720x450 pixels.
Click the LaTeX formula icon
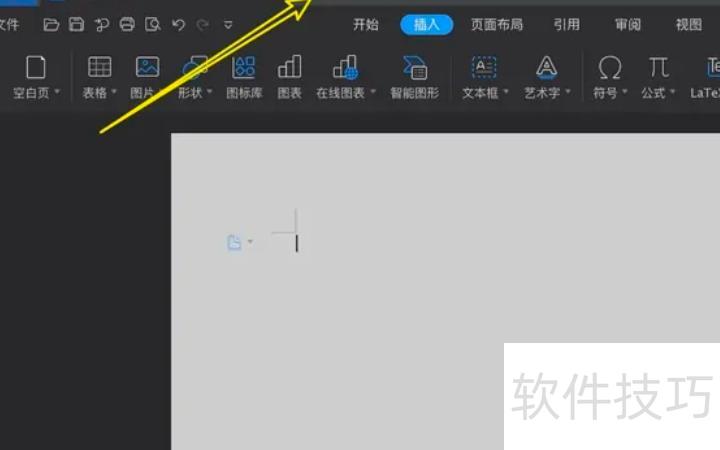click(713, 68)
